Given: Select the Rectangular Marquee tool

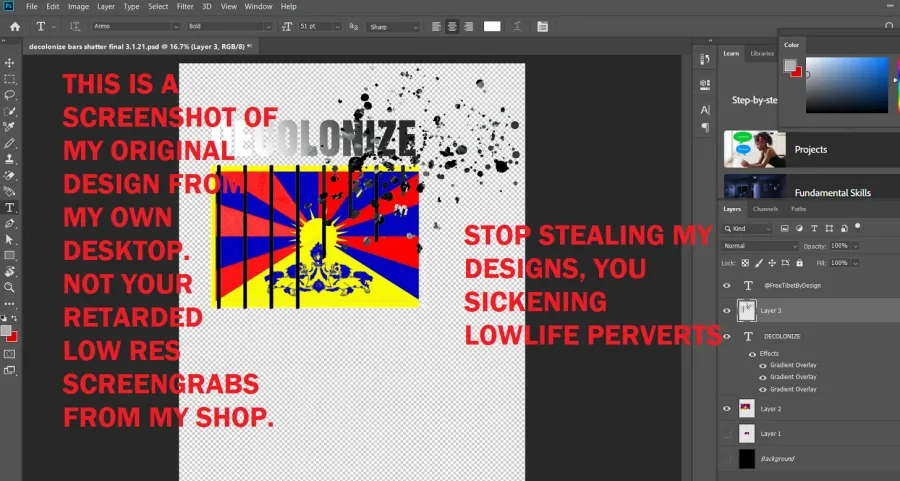Looking at the screenshot, I should click(10, 79).
